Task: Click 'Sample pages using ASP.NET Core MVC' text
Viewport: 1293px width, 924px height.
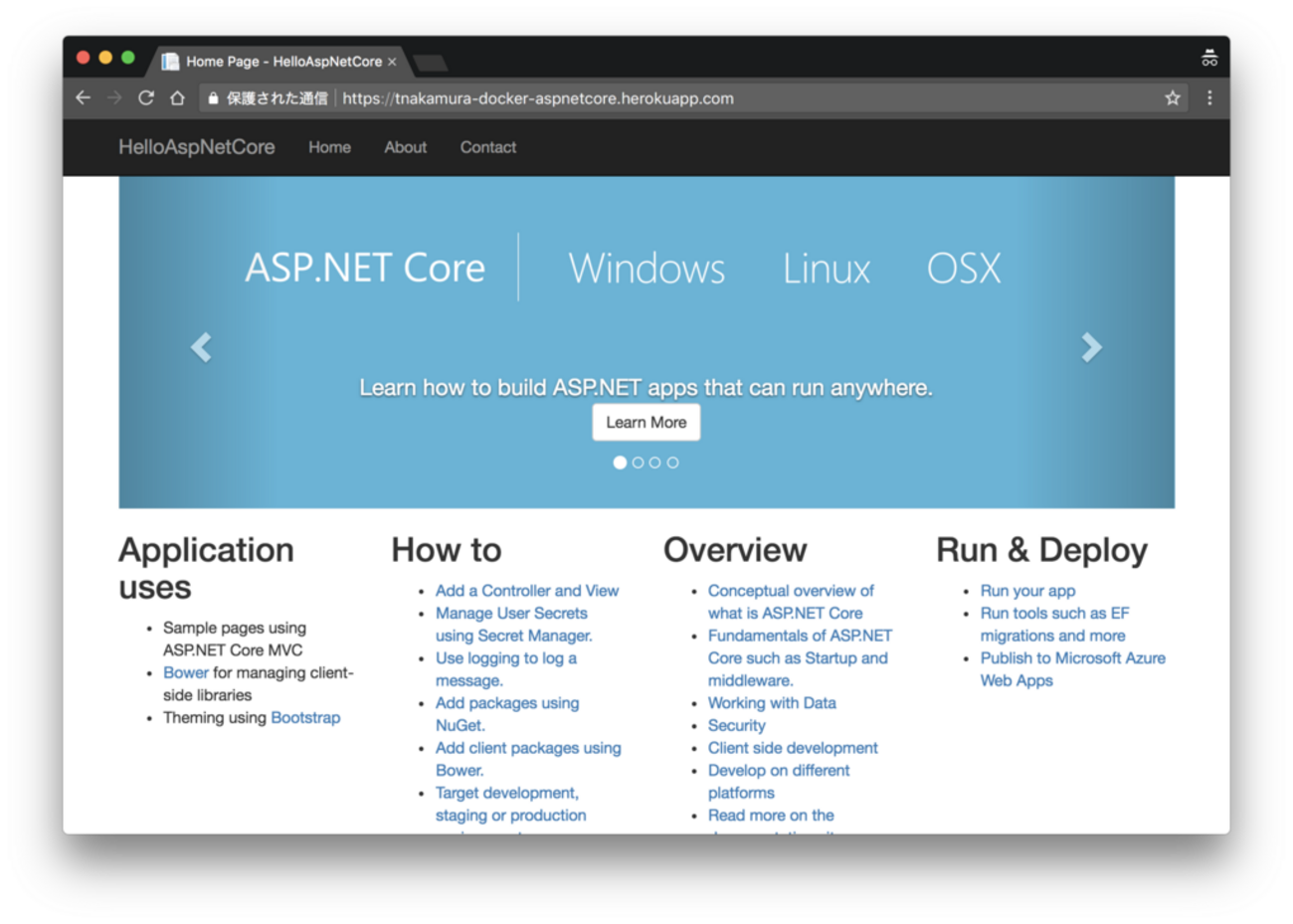Action: click(235, 639)
